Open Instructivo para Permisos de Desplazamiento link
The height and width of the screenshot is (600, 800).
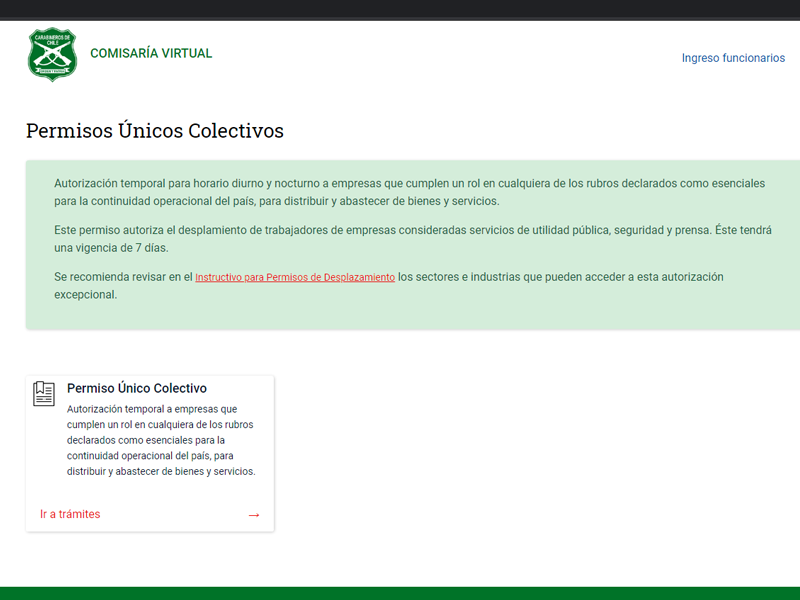[x=295, y=277]
